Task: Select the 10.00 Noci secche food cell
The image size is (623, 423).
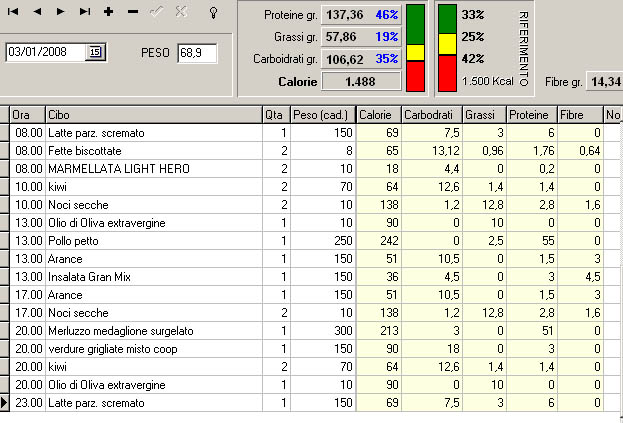Action: point(154,205)
